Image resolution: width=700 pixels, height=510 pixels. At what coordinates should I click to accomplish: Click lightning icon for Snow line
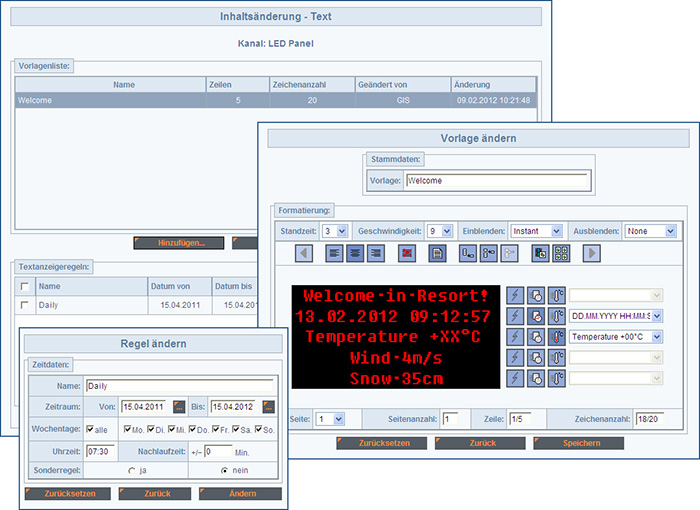click(x=515, y=378)
